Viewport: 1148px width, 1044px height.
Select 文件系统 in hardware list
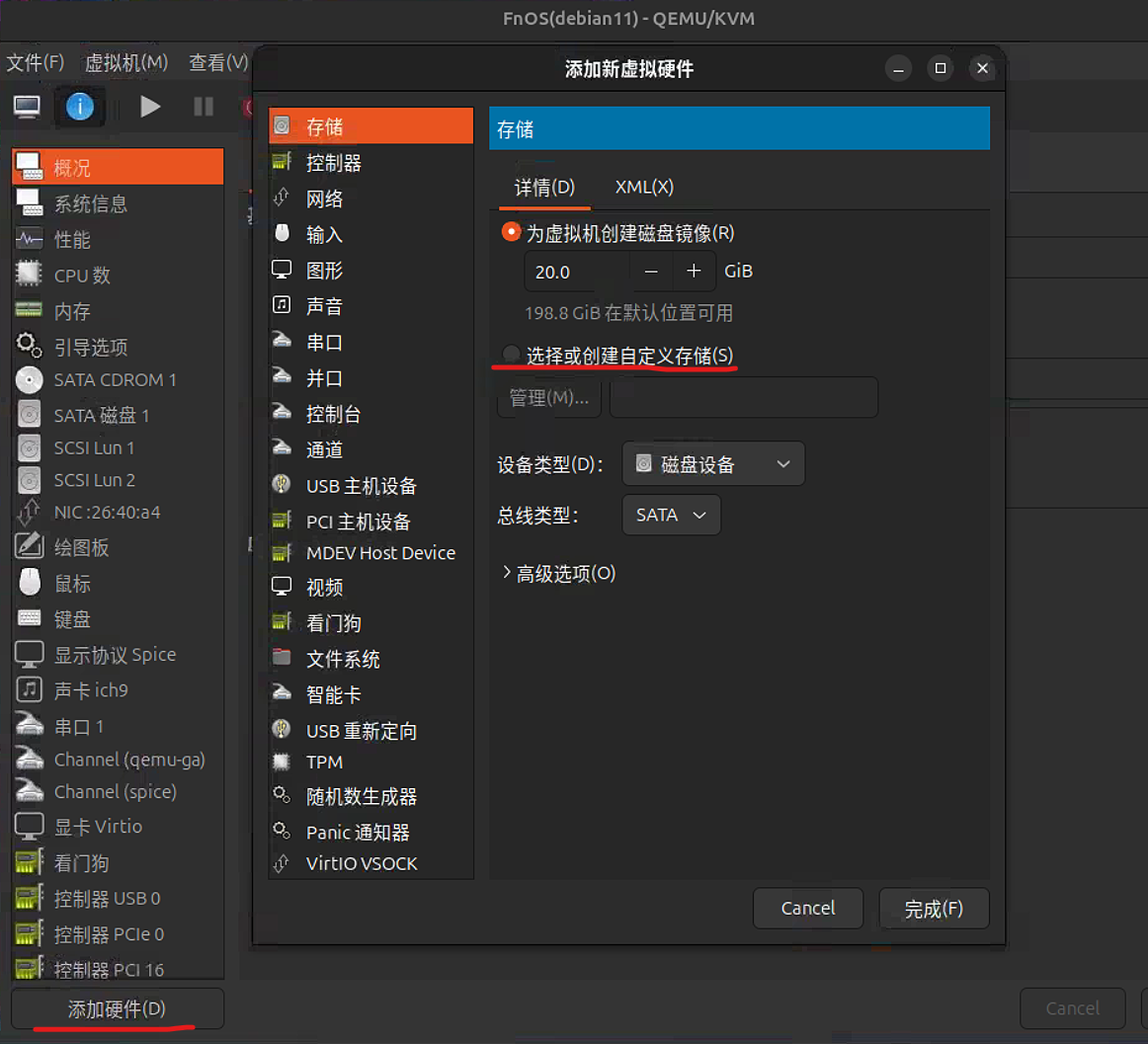(x=342, y=659)
